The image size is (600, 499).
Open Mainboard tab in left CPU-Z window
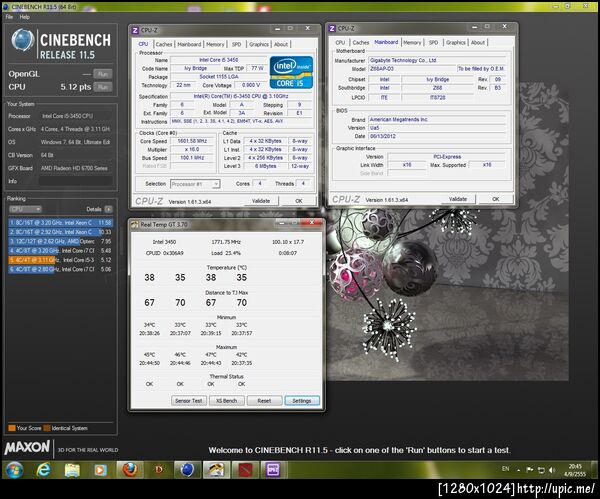coord(189,44)
